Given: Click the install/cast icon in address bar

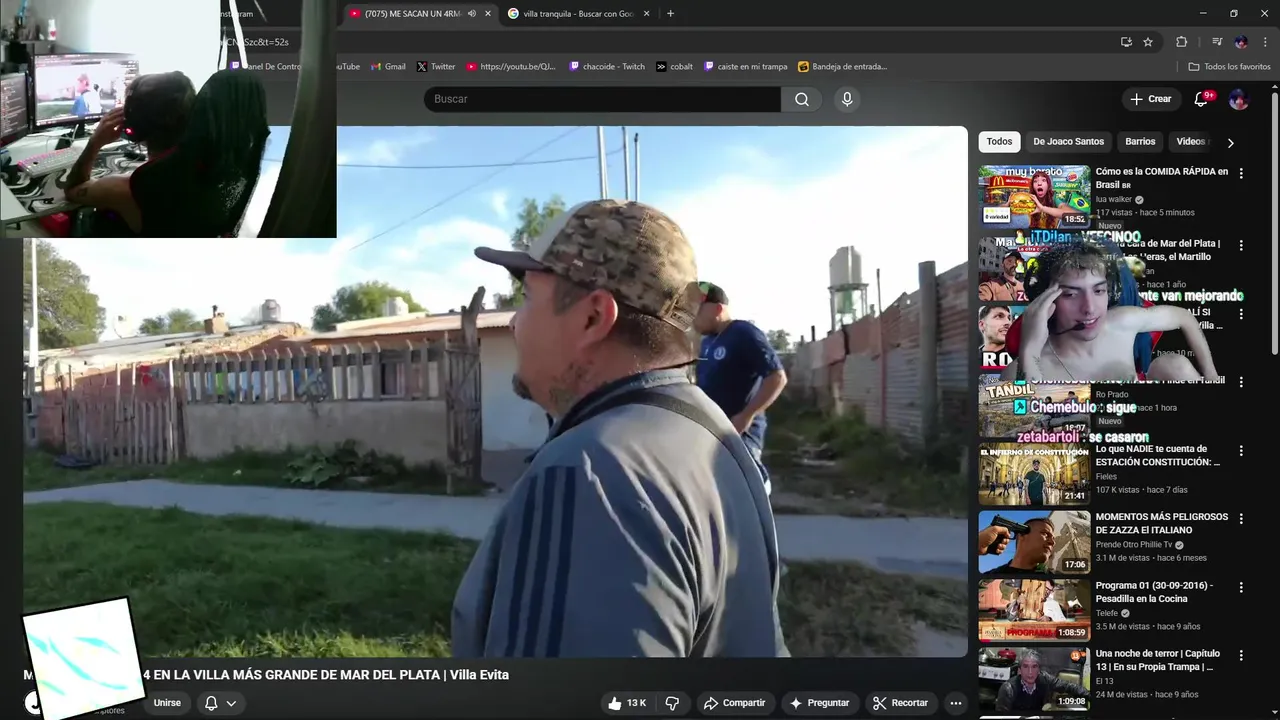Looking at the screenshot, I should (x=1126, y=42).
